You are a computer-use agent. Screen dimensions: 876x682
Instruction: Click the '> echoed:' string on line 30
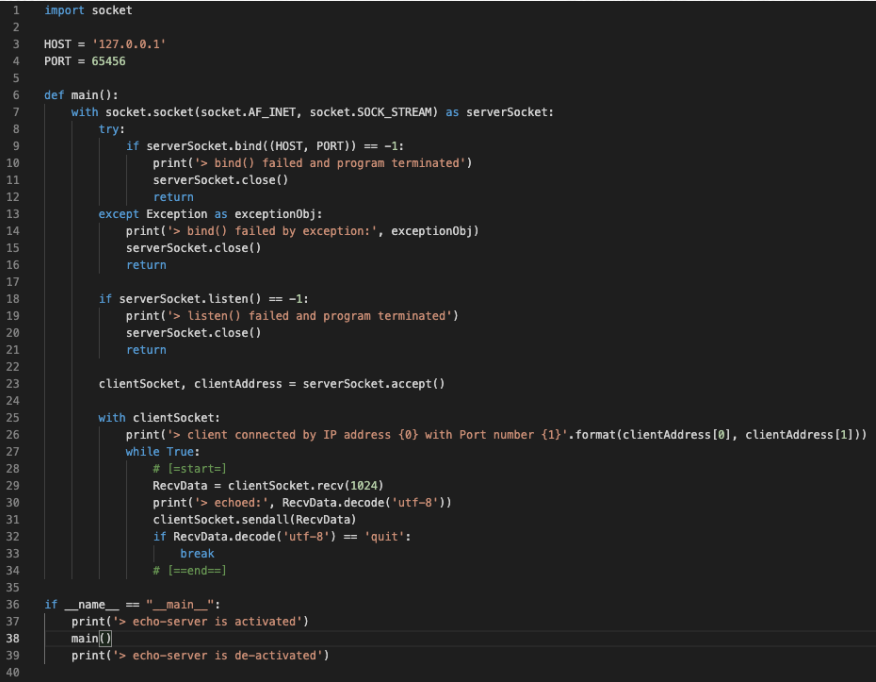pyautogui.click(x=231, y=503)
